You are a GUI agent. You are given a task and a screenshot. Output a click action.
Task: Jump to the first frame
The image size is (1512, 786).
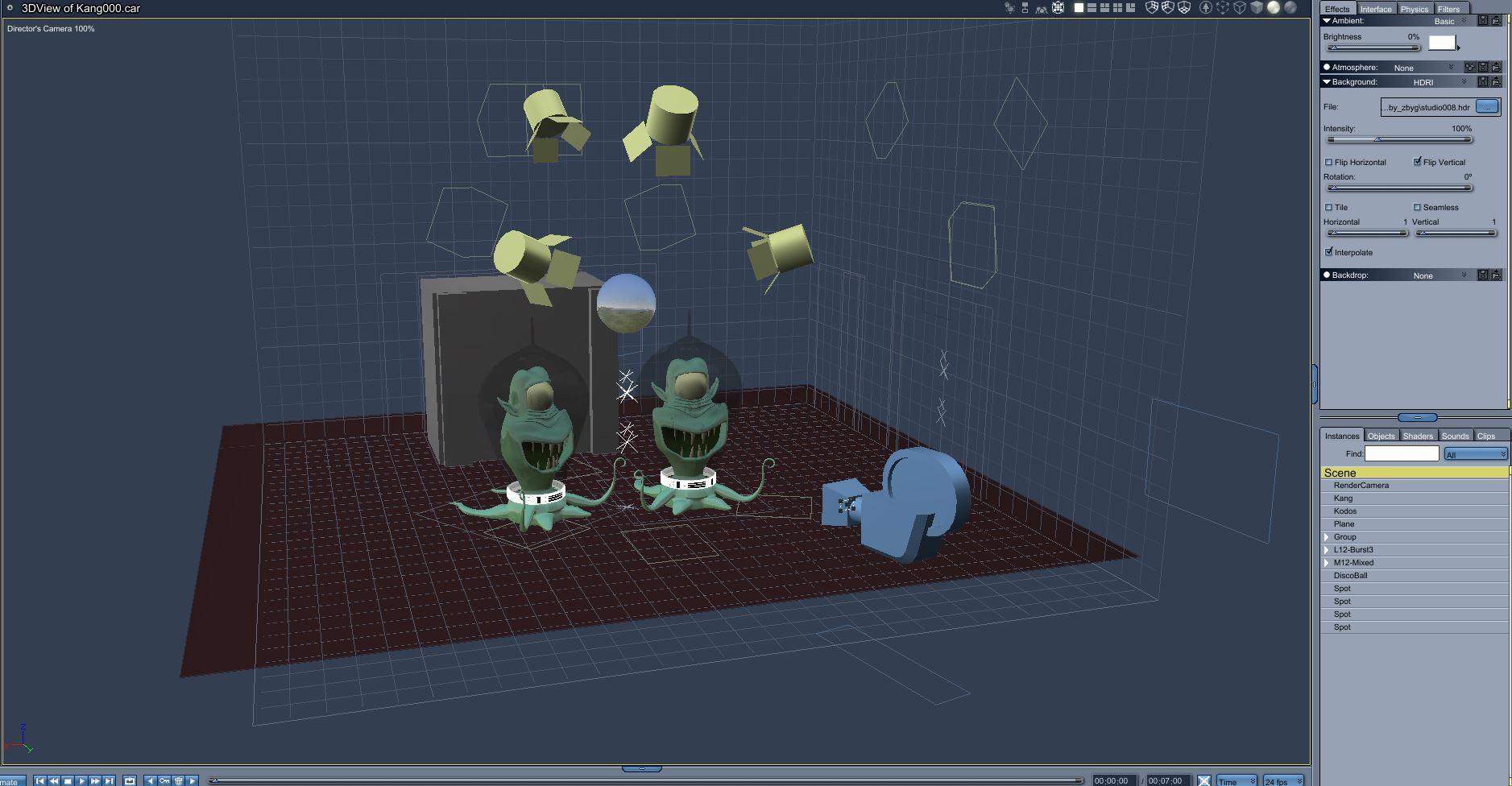[x=39, y=780]
